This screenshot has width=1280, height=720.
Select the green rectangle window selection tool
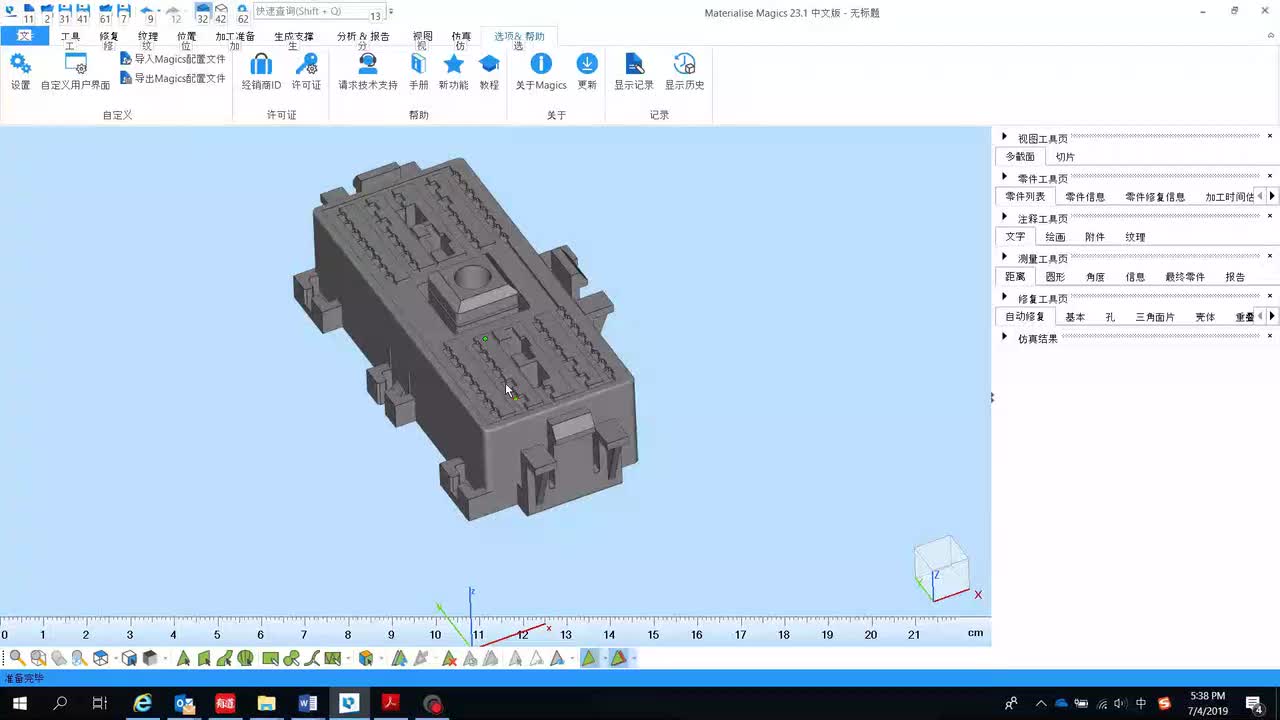[270, 658]
